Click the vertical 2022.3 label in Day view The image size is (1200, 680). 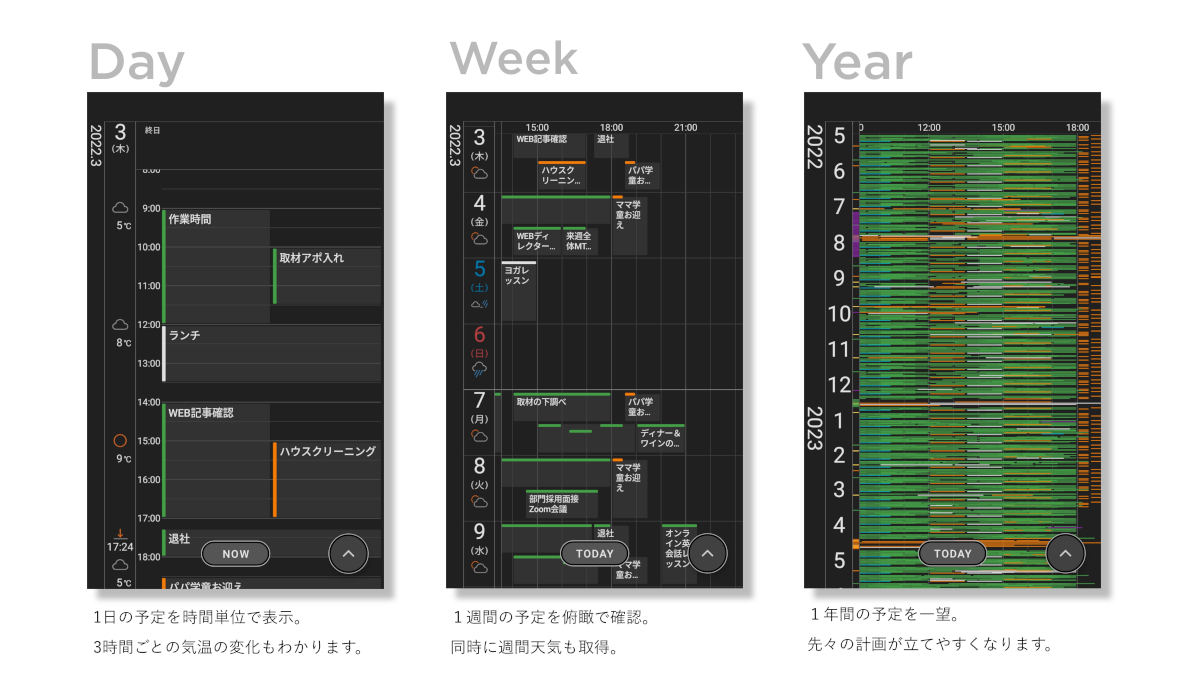[97, 146]
